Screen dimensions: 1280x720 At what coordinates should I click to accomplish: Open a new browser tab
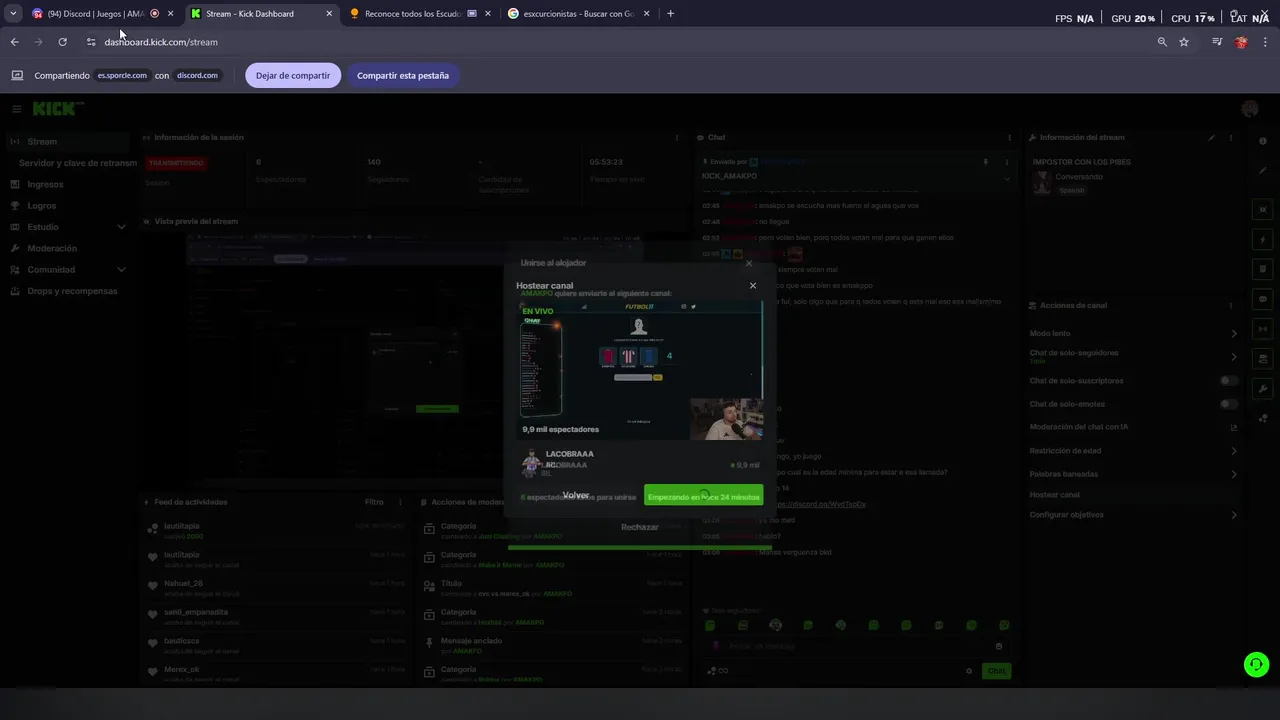pos(670,14)
